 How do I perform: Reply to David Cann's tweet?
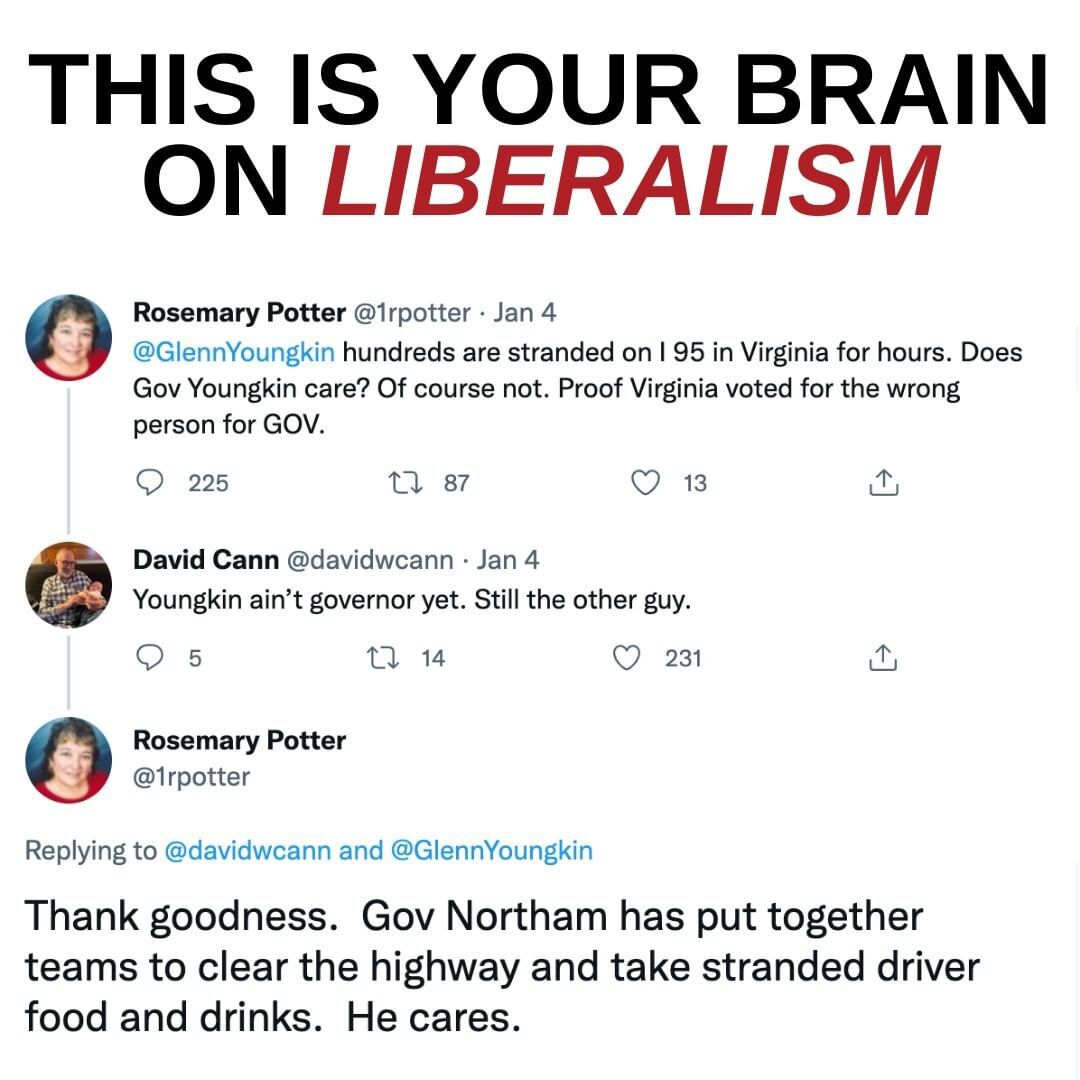pyautogui.click(x=149, y=657)
